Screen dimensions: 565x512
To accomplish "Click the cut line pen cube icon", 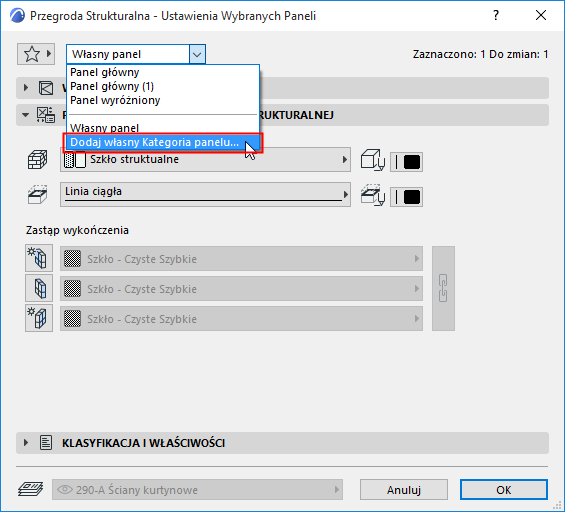I will coord(373,160).
